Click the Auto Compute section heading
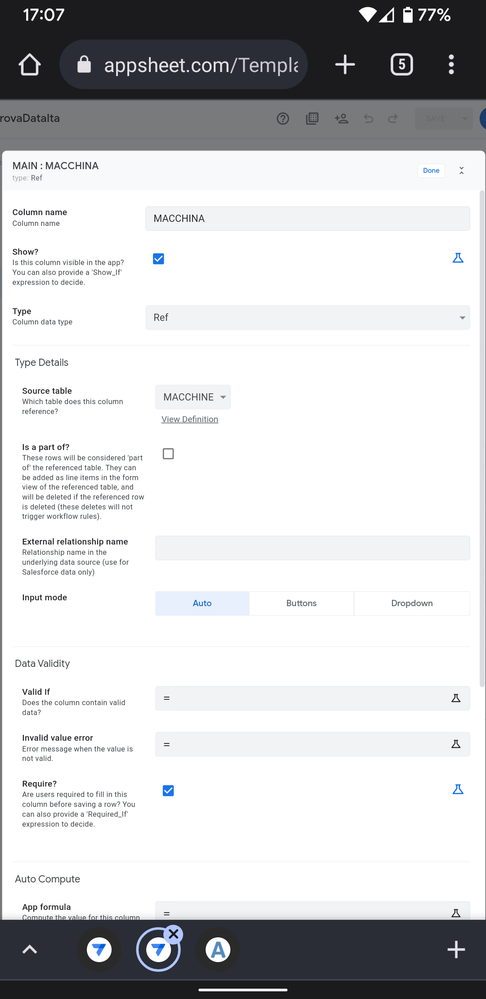Viewport: 486px width, 999px height. [x=47, y=879]
